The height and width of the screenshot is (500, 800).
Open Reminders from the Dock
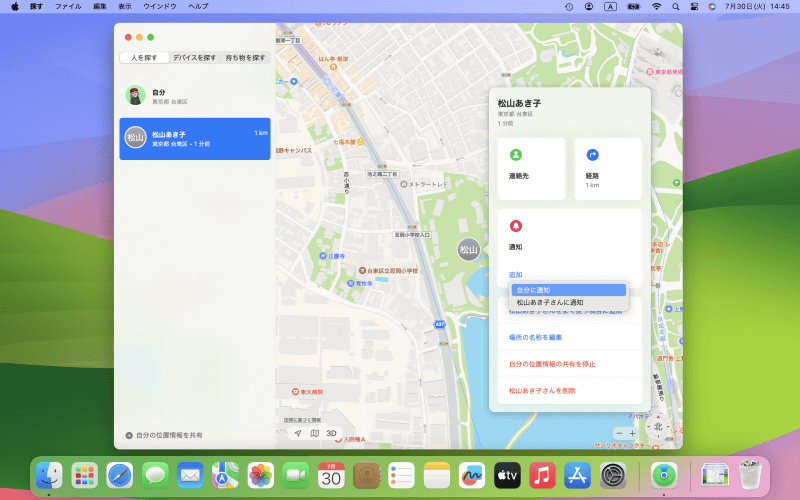pyautogui.click(x=401, y=476)
